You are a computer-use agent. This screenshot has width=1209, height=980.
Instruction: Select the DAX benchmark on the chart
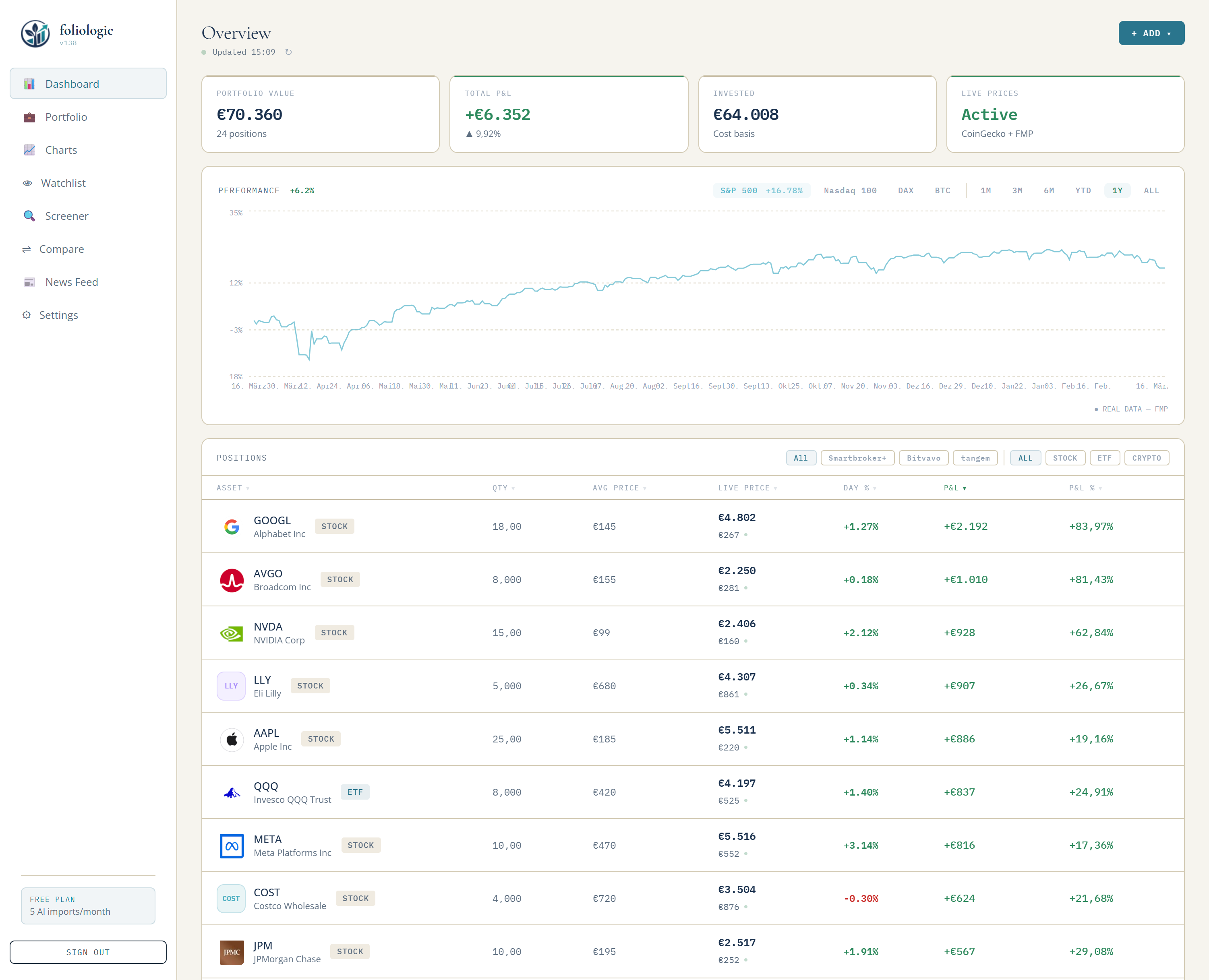tap(906, 190)
